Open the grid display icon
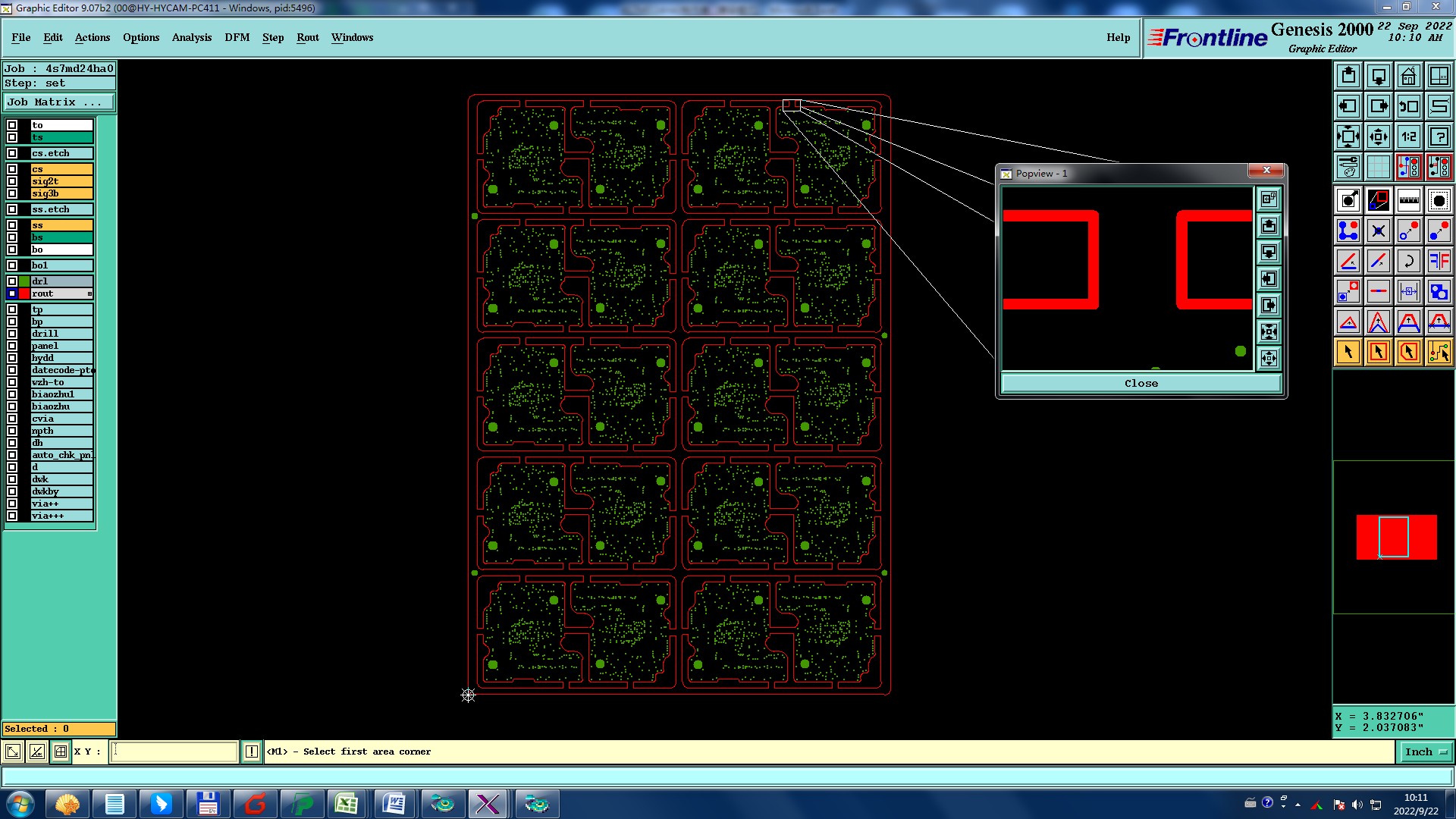Image resolution: width=1456 pixels, height=819 pixels. (1378, 167)
